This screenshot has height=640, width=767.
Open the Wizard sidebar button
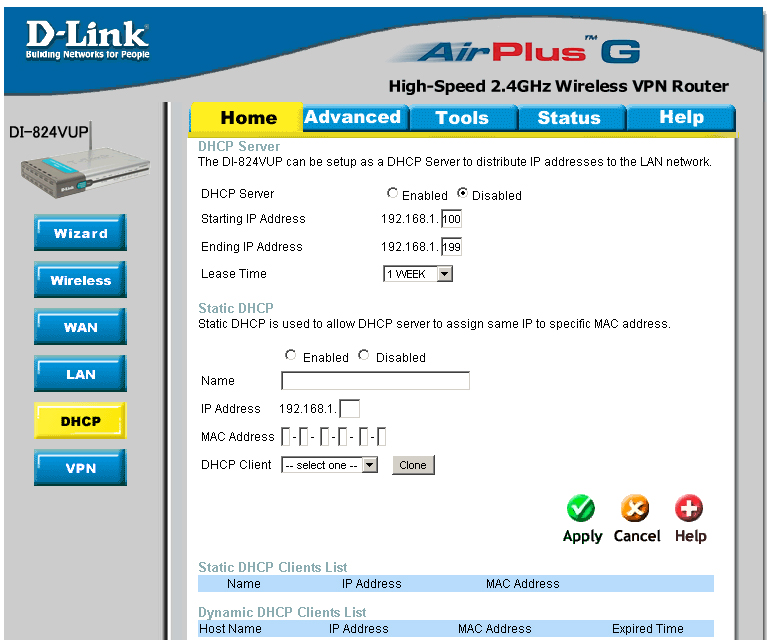pos(80,233)
